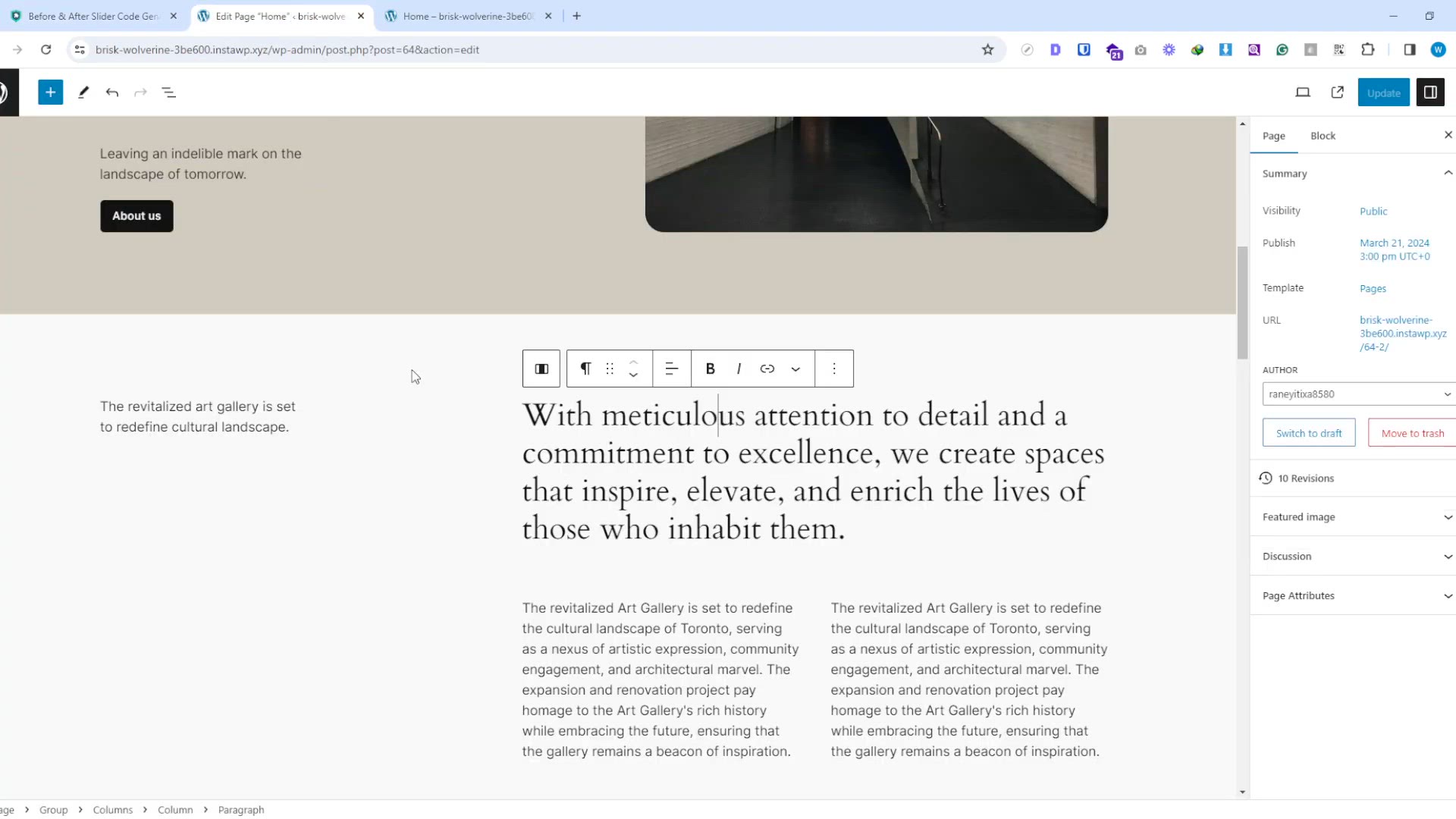View site information in address bar
This screenshot has width=1456, height=819.
pos(80,50)
